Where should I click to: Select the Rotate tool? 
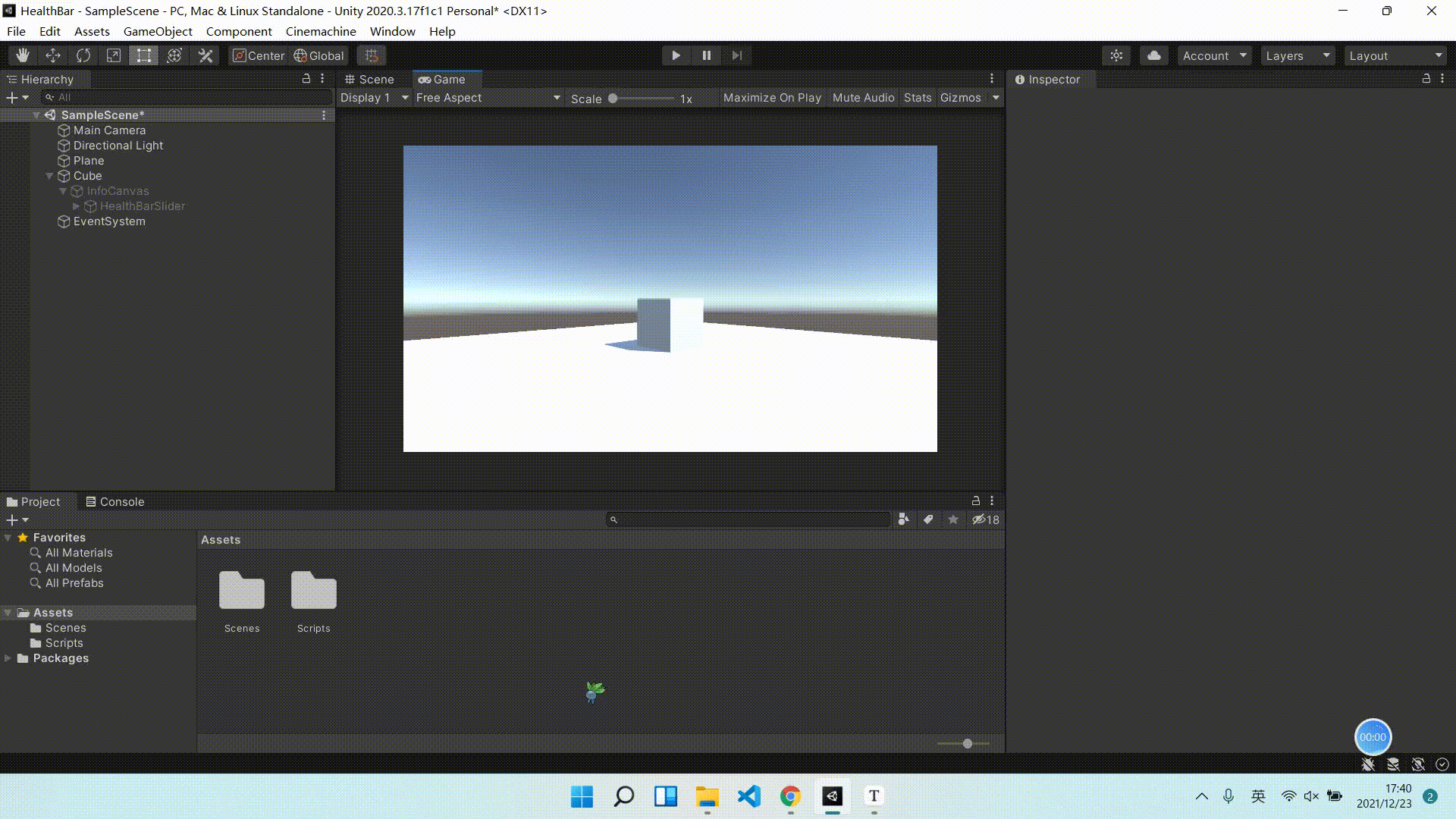(83, 55)
